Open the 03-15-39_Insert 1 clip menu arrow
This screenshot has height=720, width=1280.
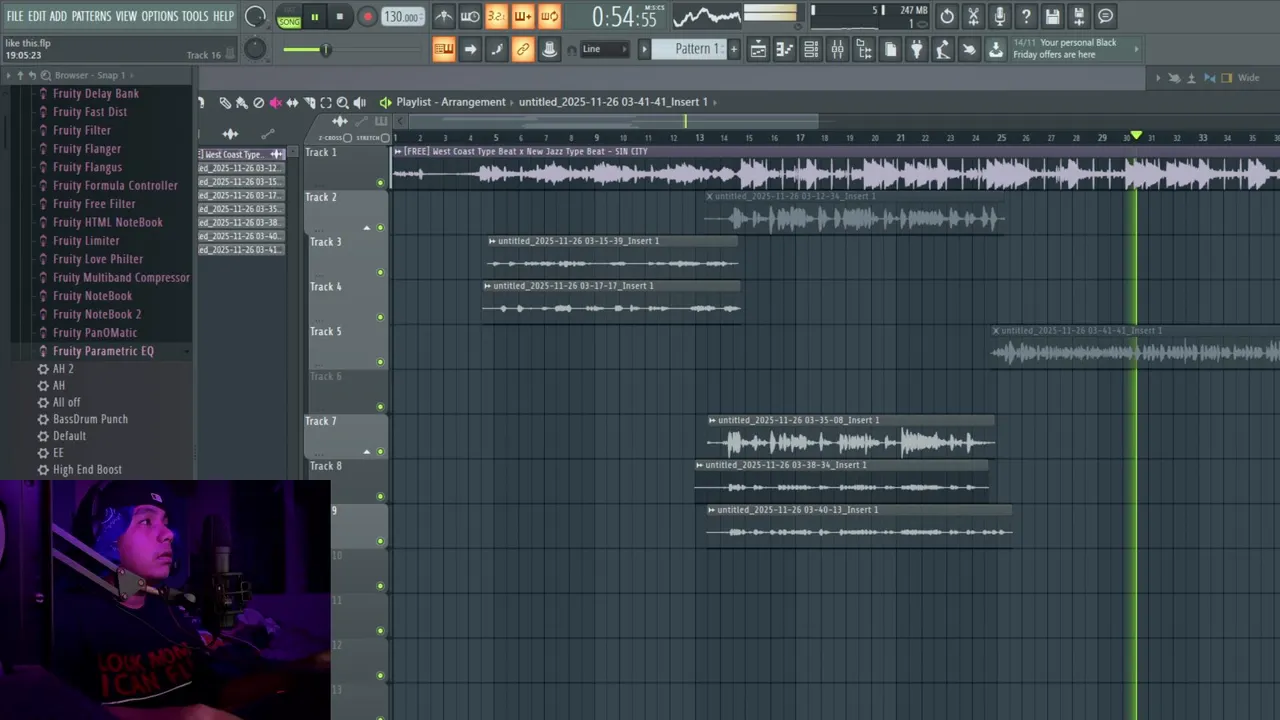pos(492,241)
